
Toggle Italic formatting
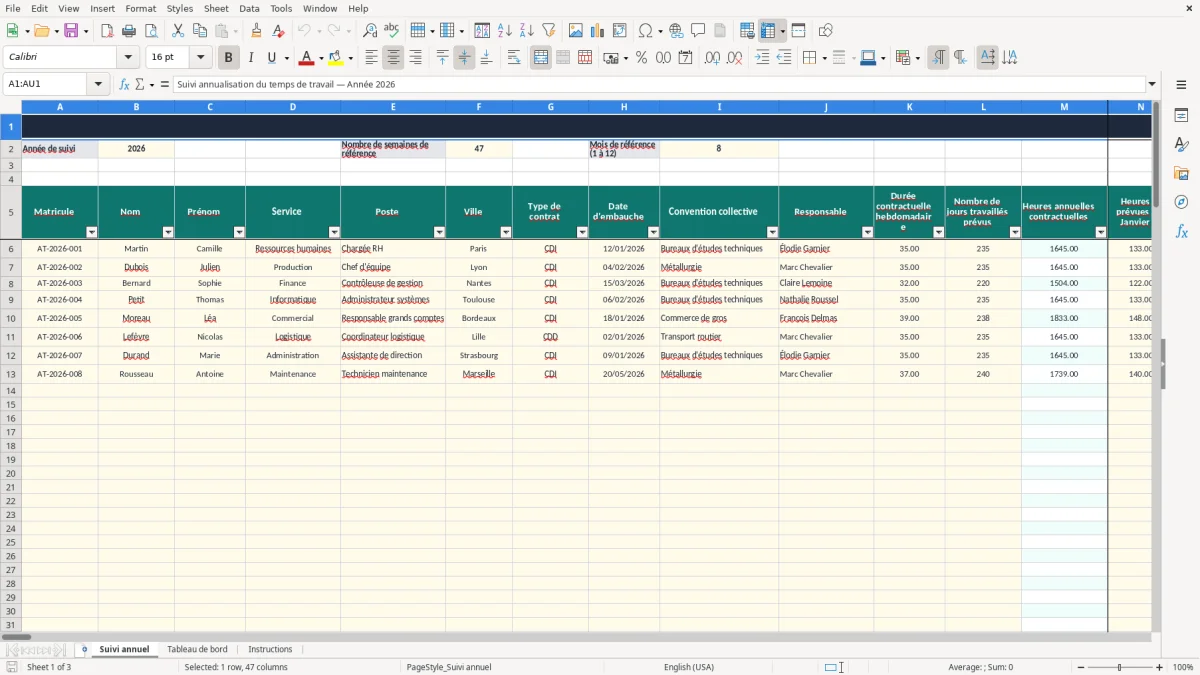pyautogui.click(x=251, y=58)
